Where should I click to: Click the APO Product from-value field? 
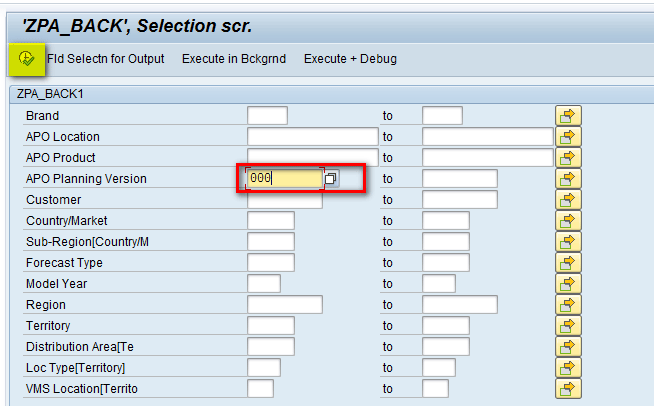[x=312, y=158]
